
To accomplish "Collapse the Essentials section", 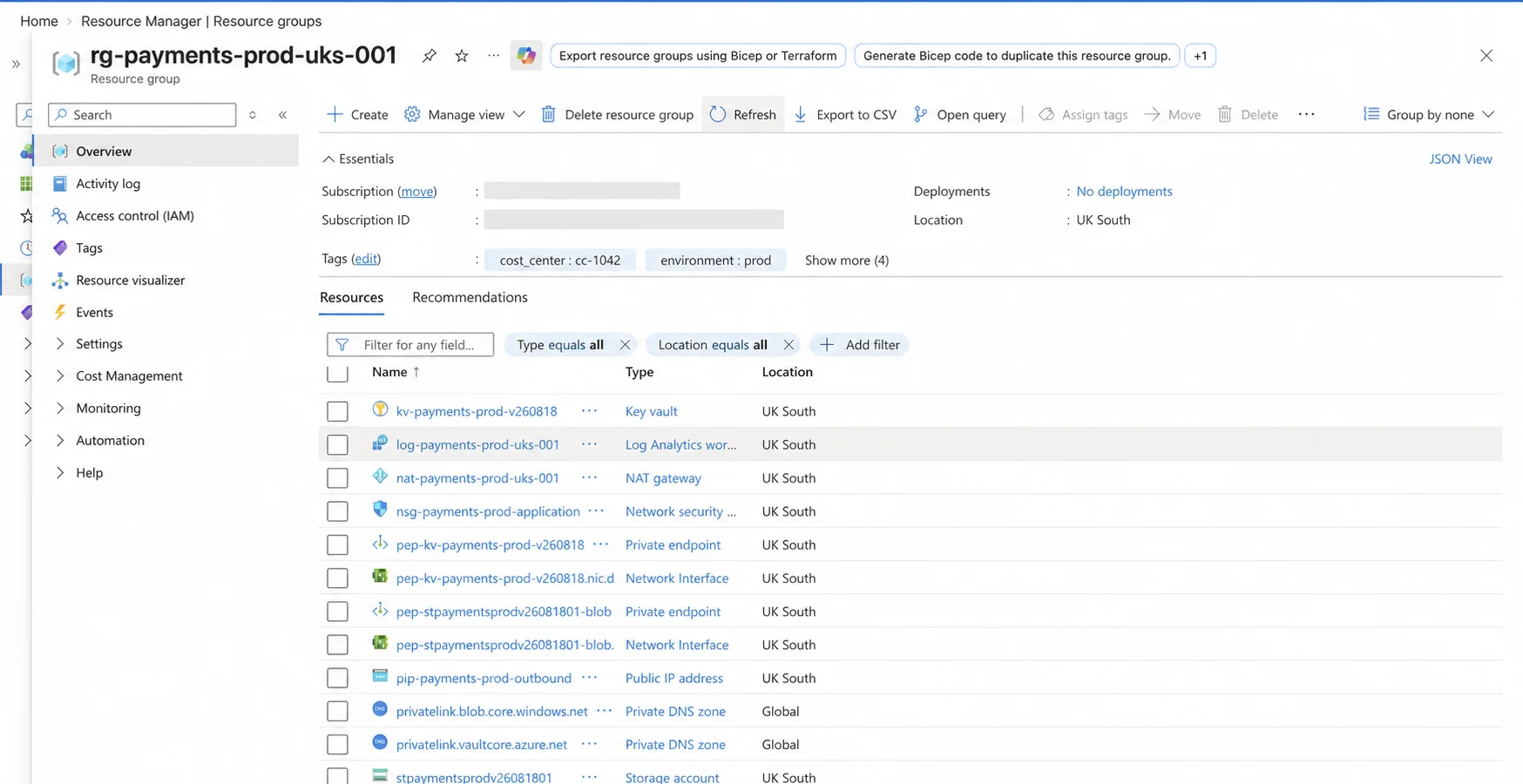I will 358,159.
